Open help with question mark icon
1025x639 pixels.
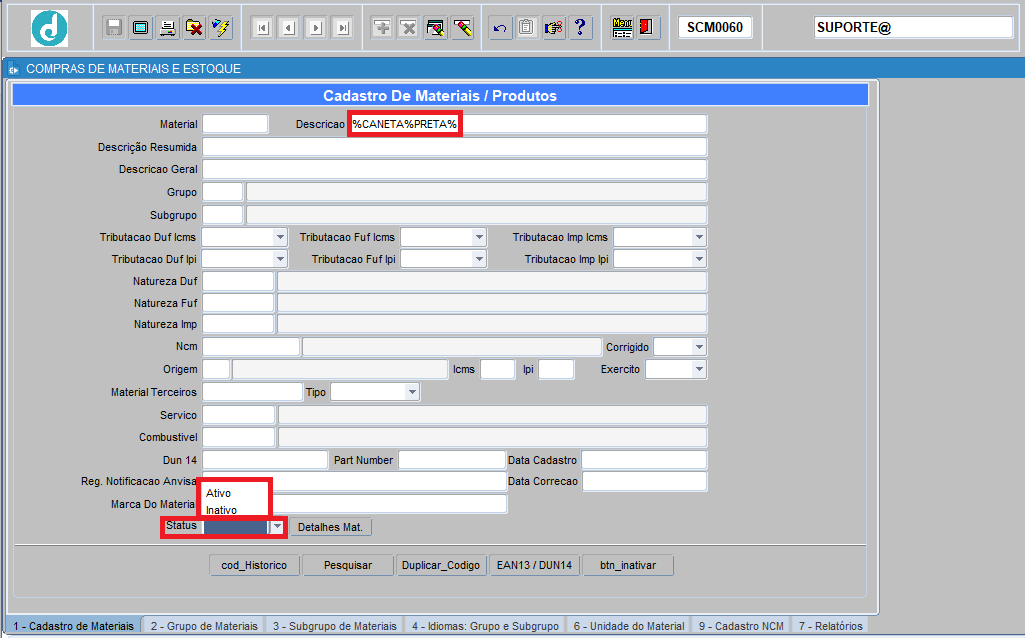(x=580, y=27)
